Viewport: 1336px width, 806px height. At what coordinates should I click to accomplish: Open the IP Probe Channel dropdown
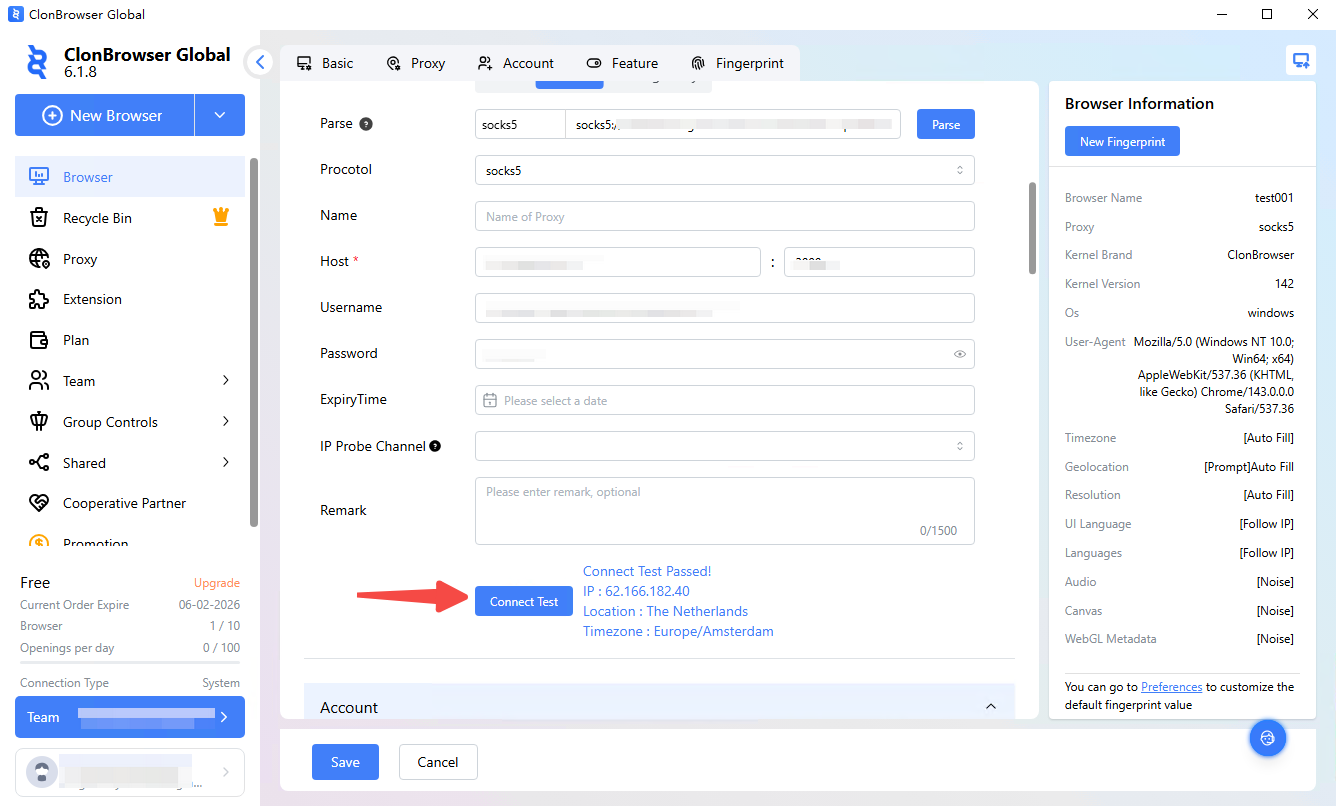(x=724, y=446)
